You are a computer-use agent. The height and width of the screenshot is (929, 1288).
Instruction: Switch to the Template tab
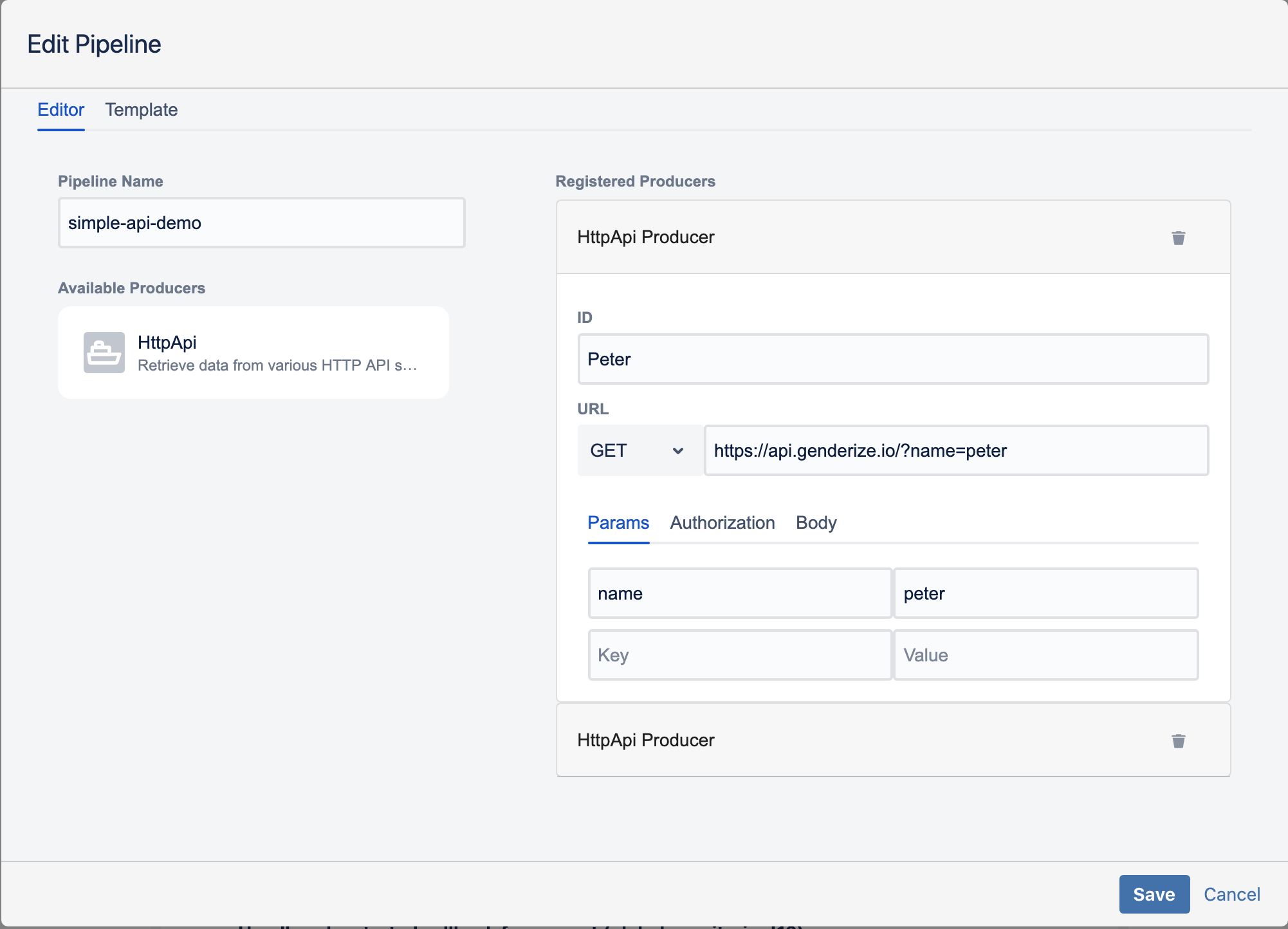click(142, 109)
